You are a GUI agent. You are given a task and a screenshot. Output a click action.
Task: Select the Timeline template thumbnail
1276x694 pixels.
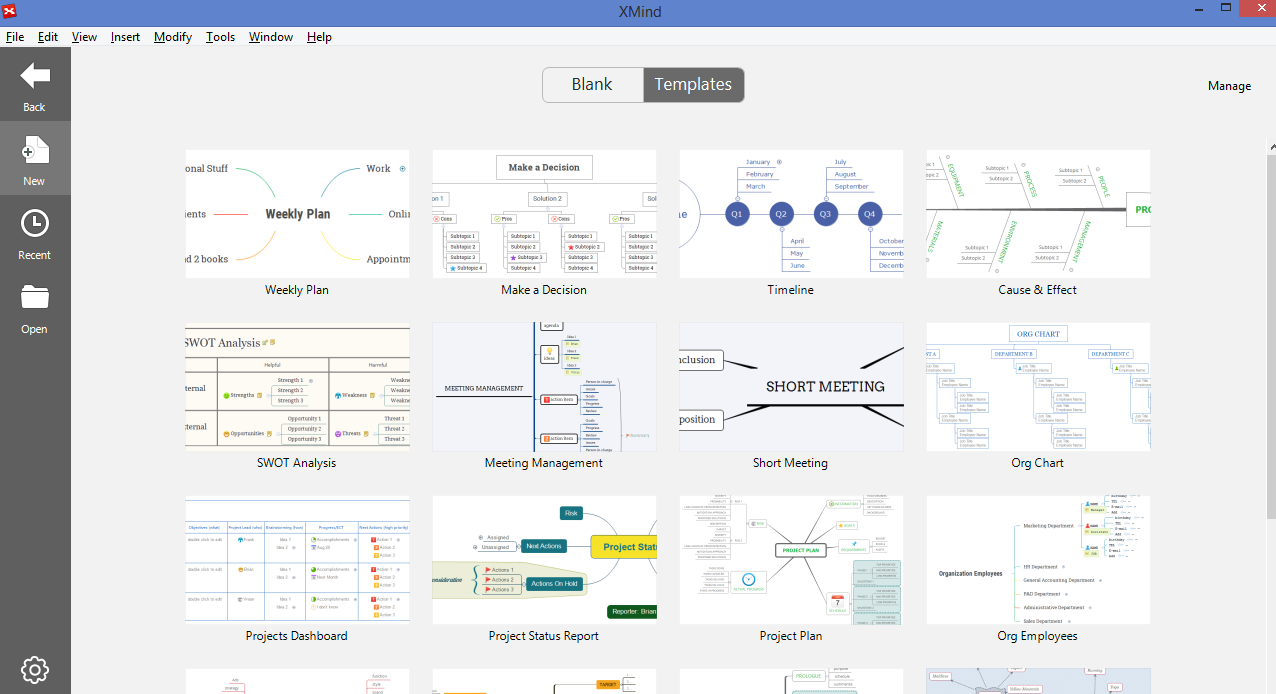tap(791, 214)
